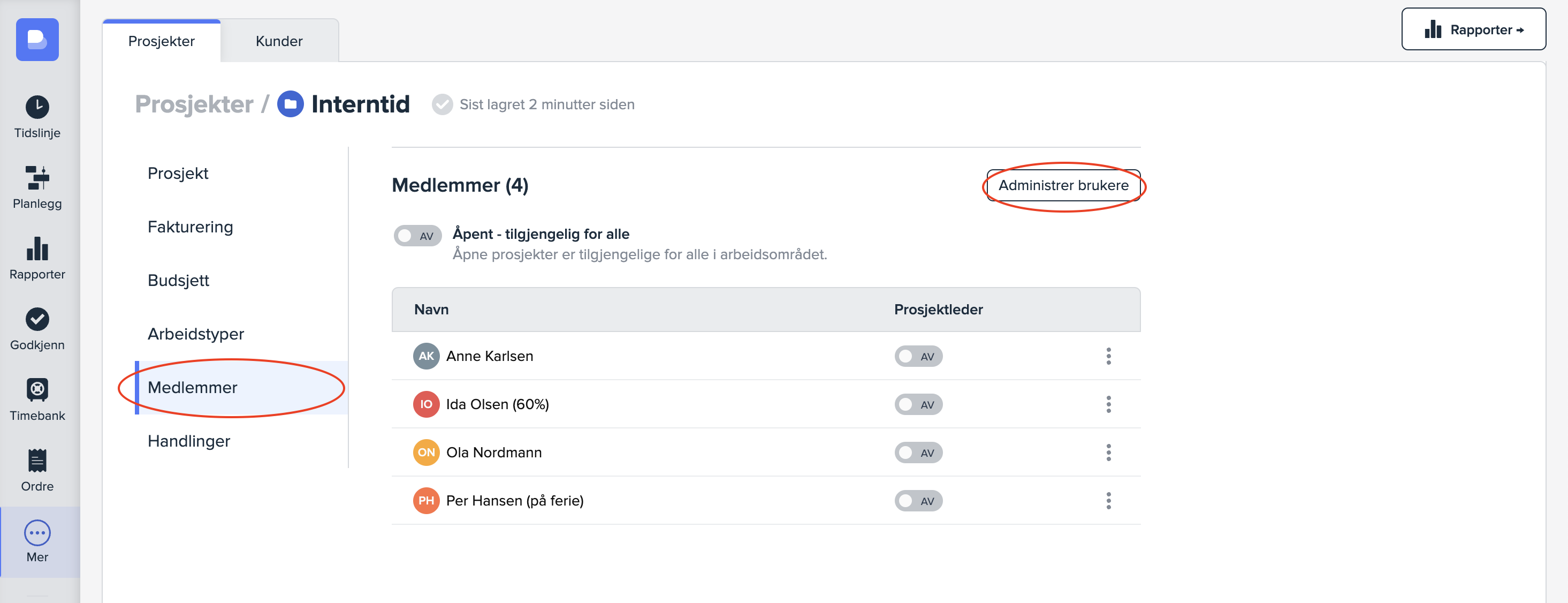Click the Prosjekter breadcrumb link
1568x603 pixels.
(x=194, y=104)
